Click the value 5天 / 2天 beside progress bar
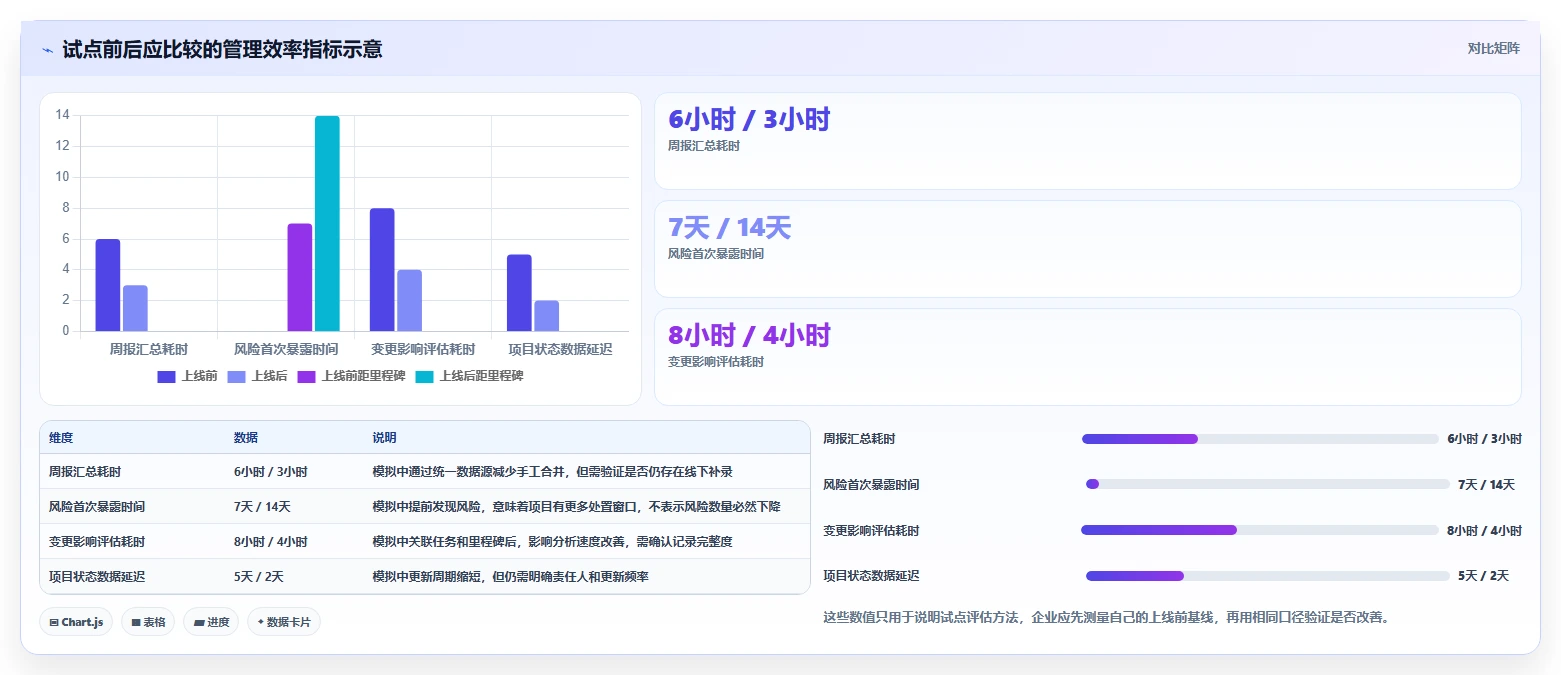 click(x=1483, y=576)
